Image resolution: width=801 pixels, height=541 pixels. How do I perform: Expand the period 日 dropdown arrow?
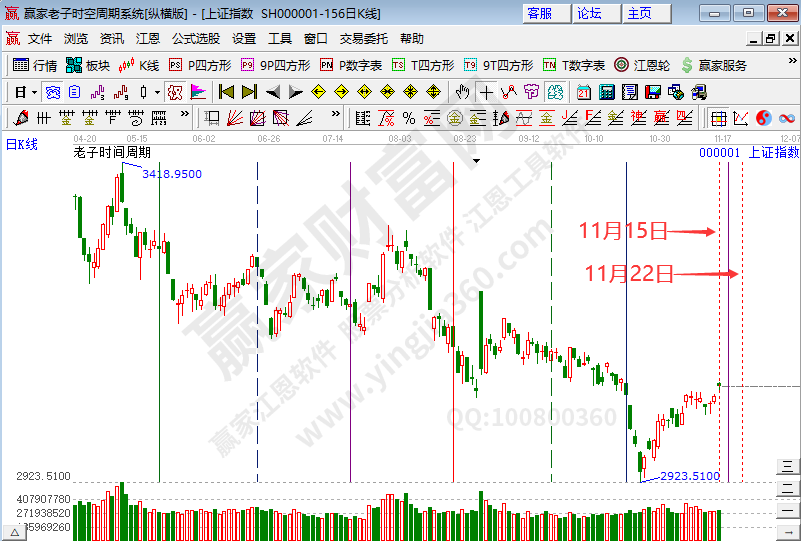(33, 92)
